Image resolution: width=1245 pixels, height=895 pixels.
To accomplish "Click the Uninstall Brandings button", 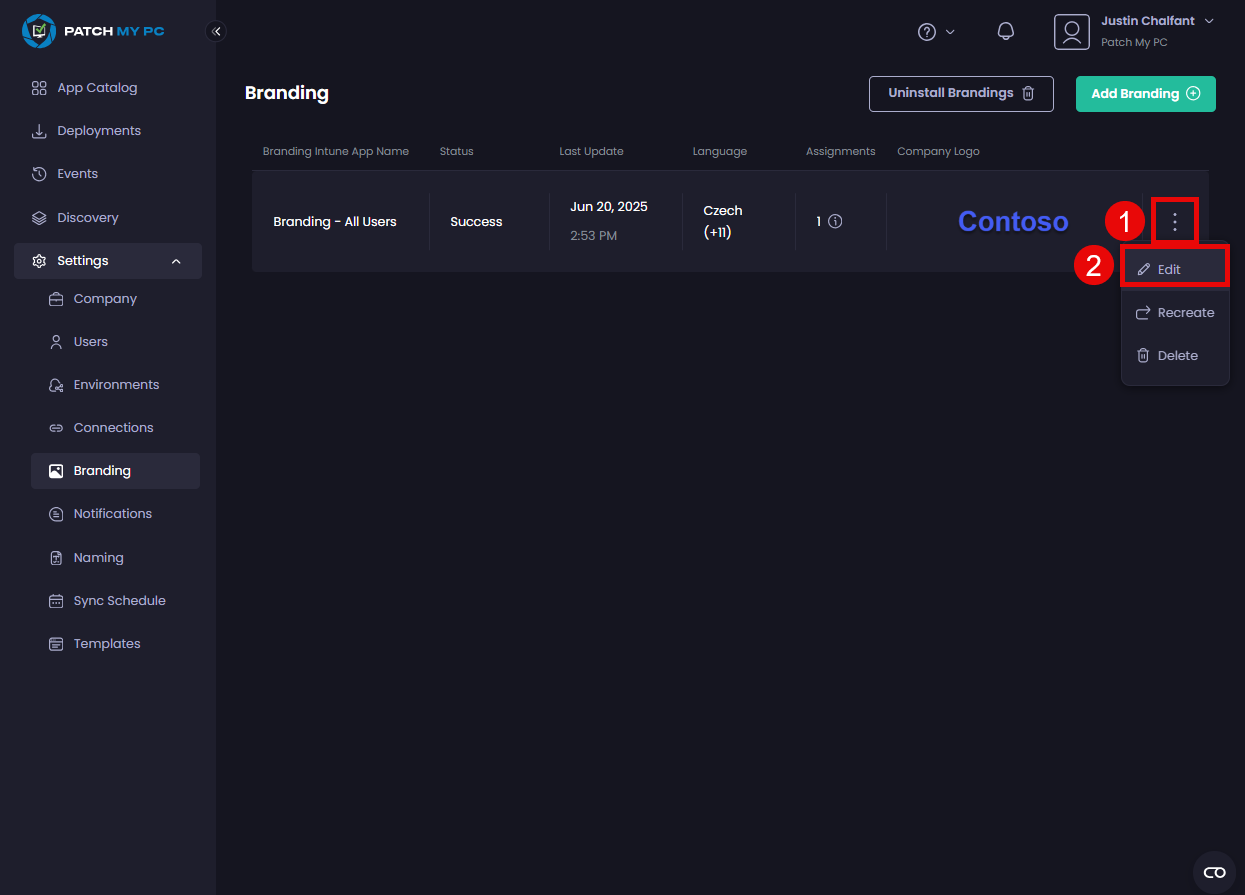I will [960, 94].
